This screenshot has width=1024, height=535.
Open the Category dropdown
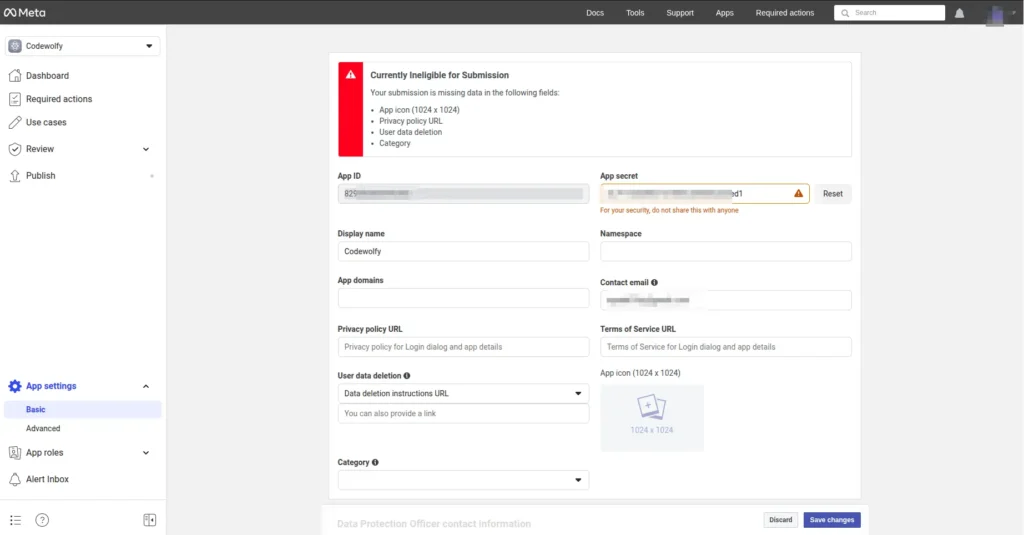[463, 481]
